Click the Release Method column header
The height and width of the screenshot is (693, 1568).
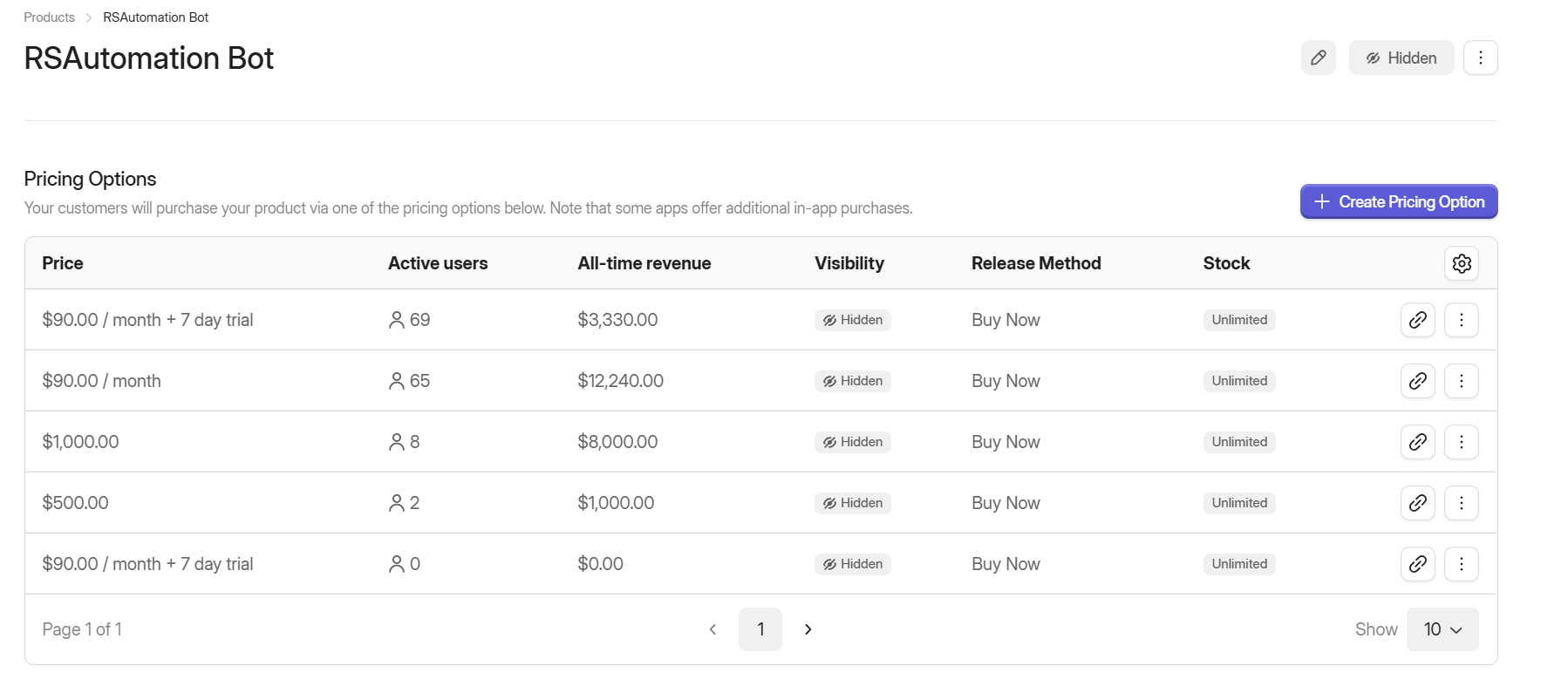coord(1036,263)
